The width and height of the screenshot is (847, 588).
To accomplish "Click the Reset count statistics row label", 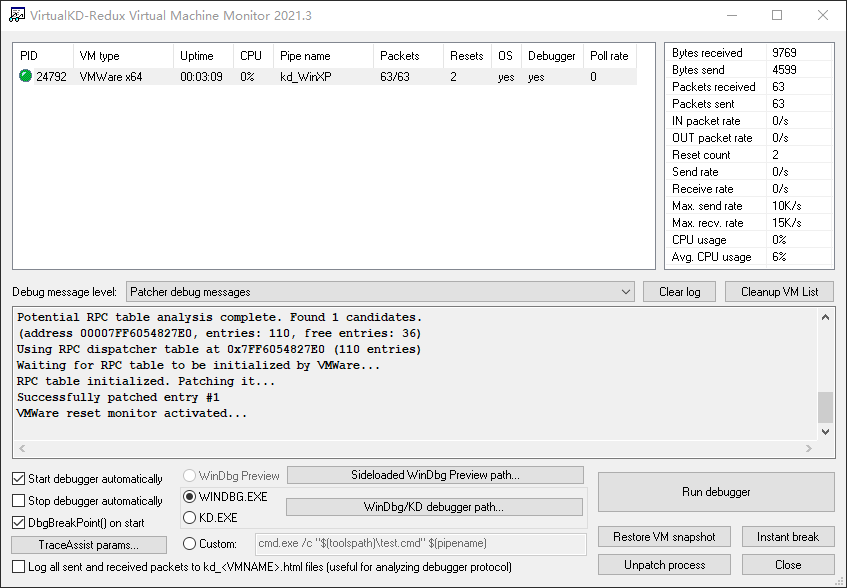I will [x=701, y=155].
